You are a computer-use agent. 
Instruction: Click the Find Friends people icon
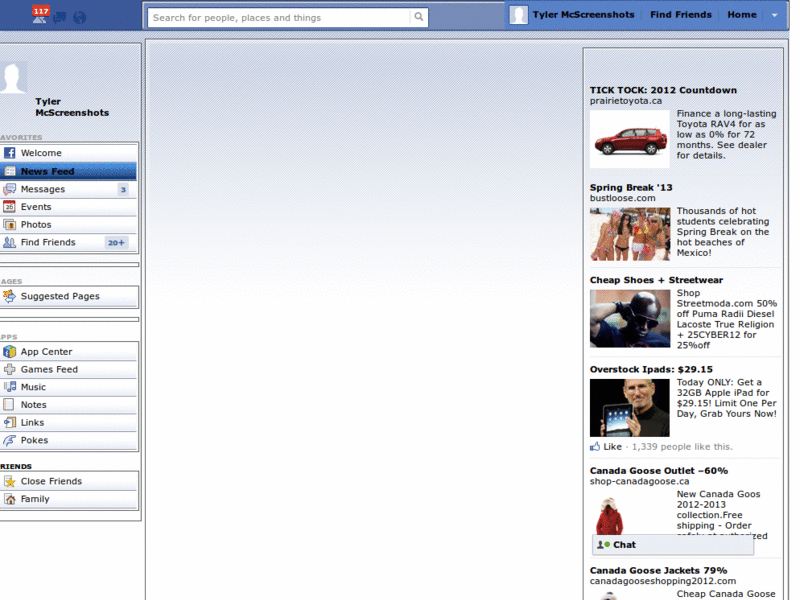[x=9, y=242]
